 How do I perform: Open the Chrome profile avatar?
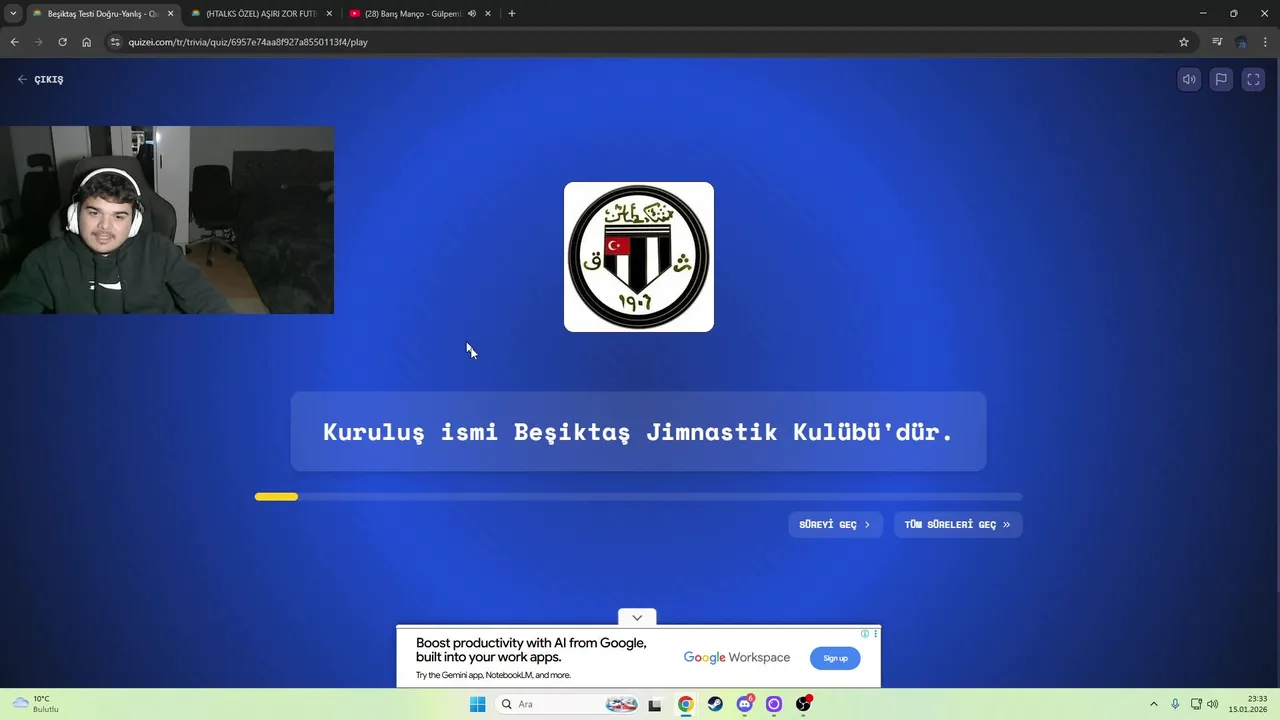1241,42
